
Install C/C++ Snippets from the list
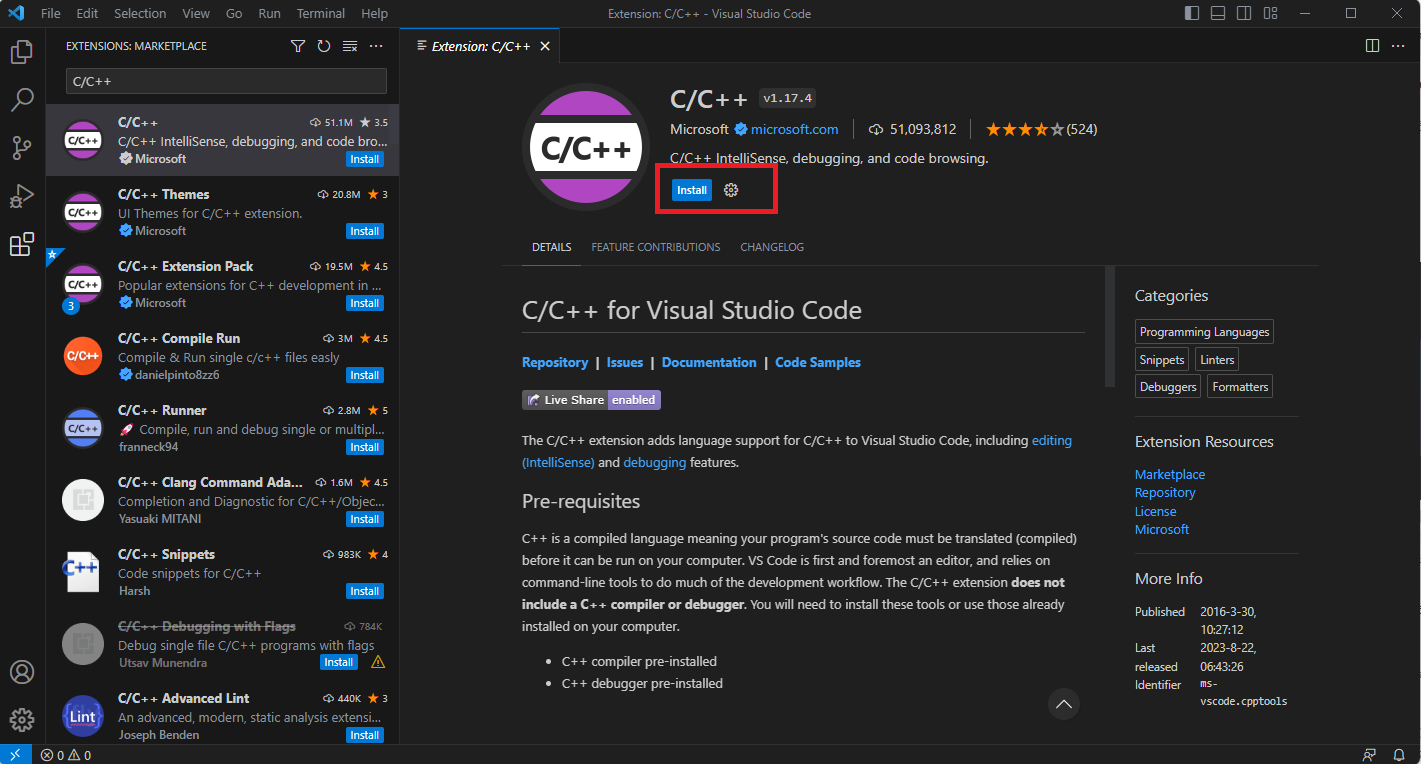tap(364, 591)
